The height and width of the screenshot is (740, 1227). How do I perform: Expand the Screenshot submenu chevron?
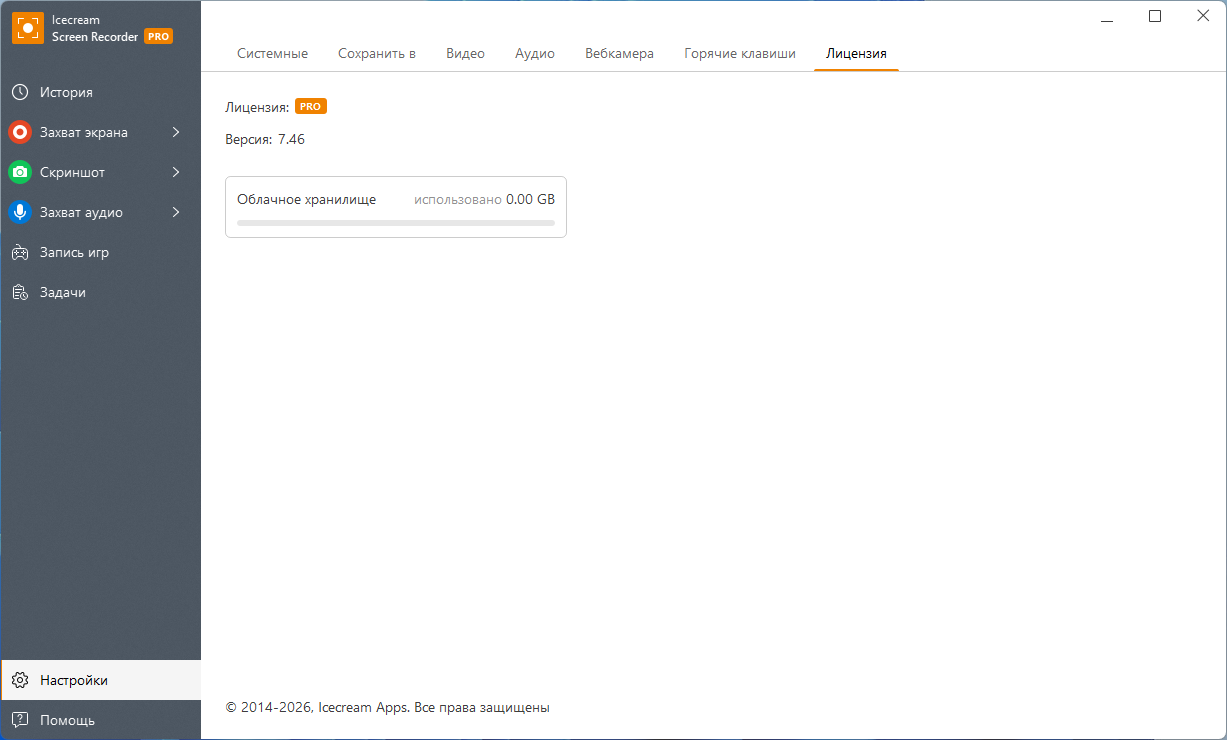click(x=176, y=172)
